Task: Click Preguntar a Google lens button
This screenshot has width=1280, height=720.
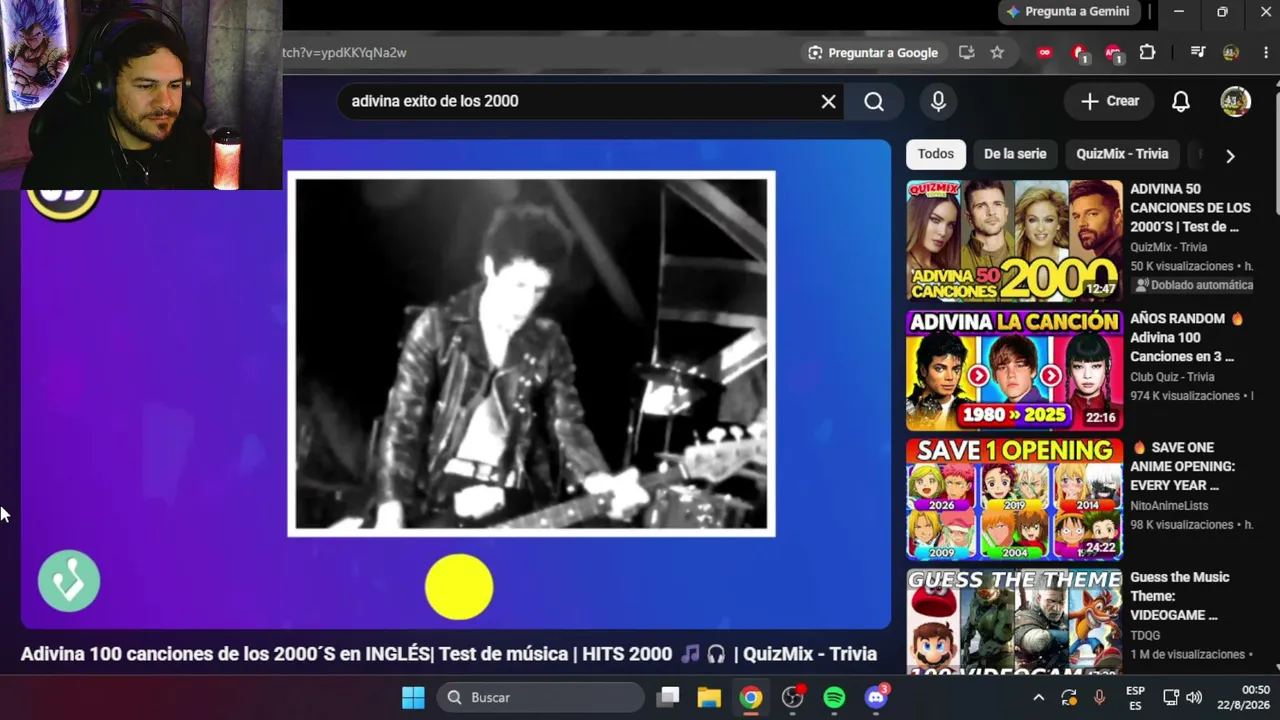Action: point(873,53)
